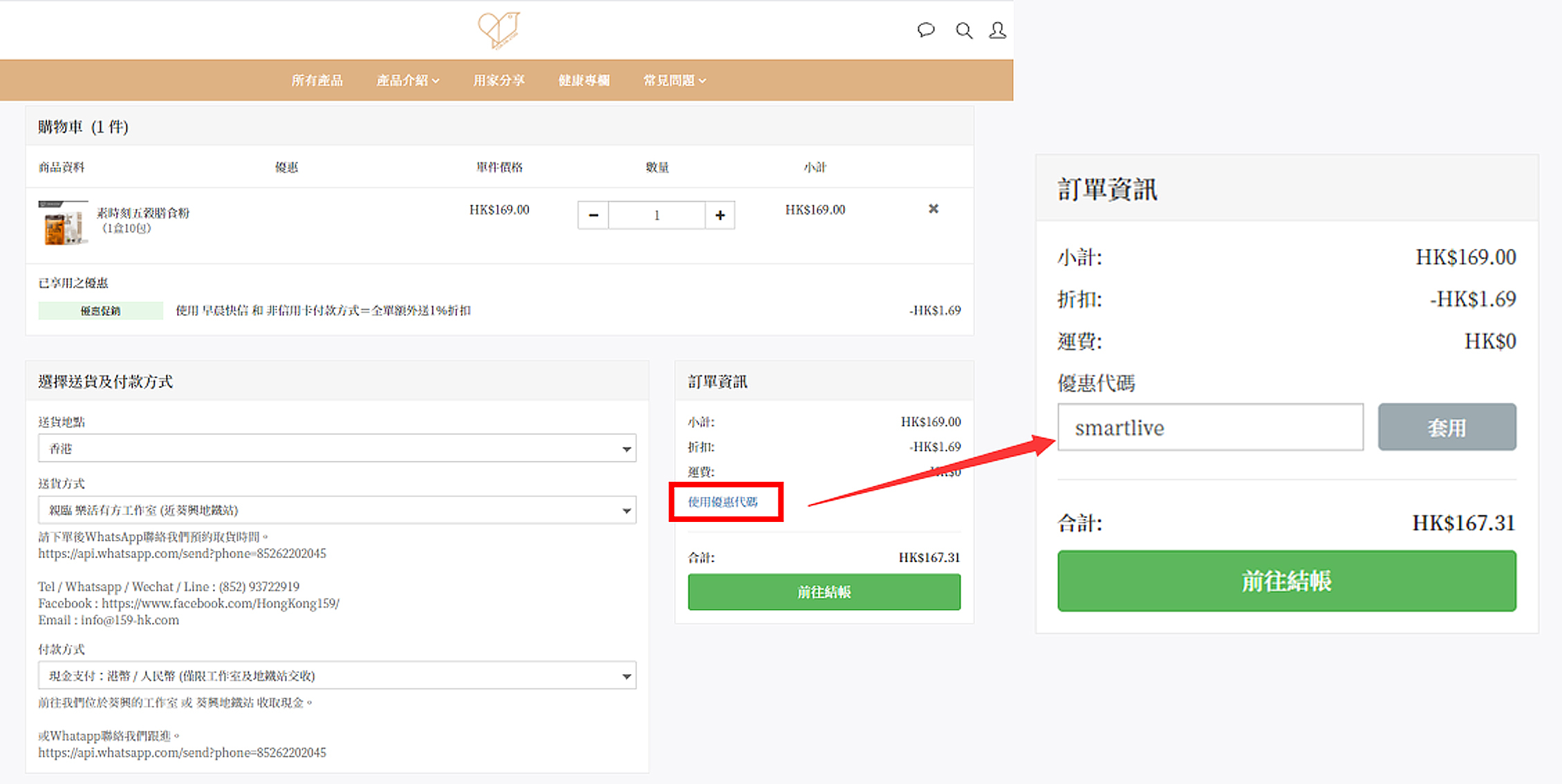
Task: Open 常見問題 menu in navigation bar
Action: [674, 81]
